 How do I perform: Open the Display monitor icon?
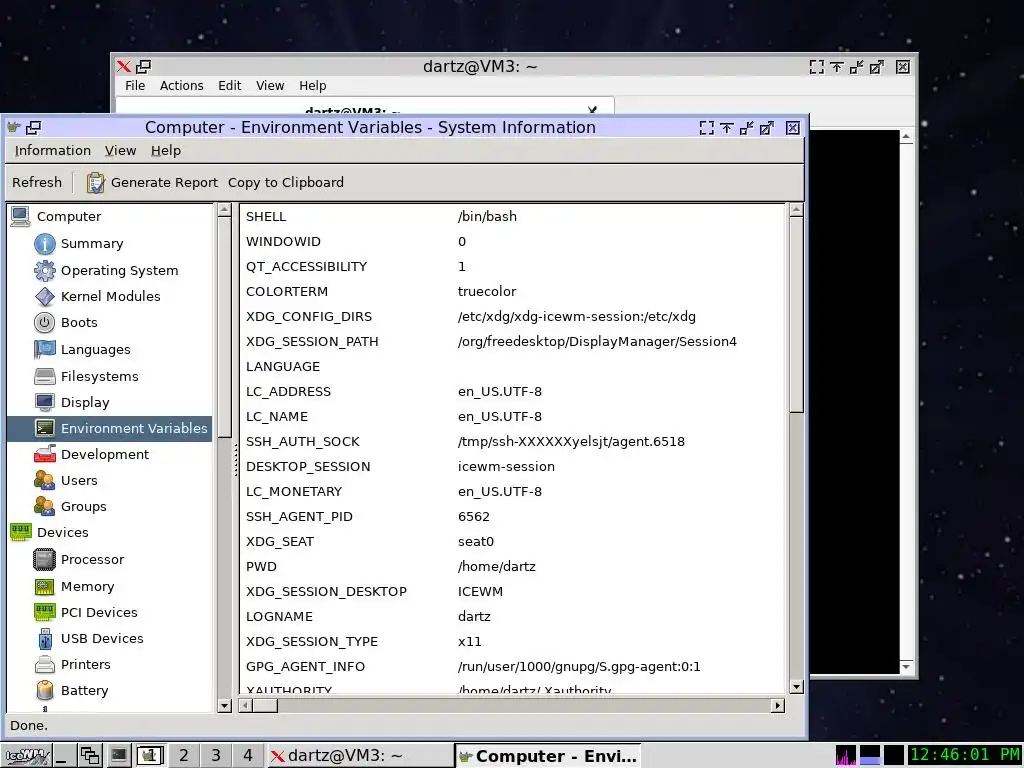click(44, 402)
